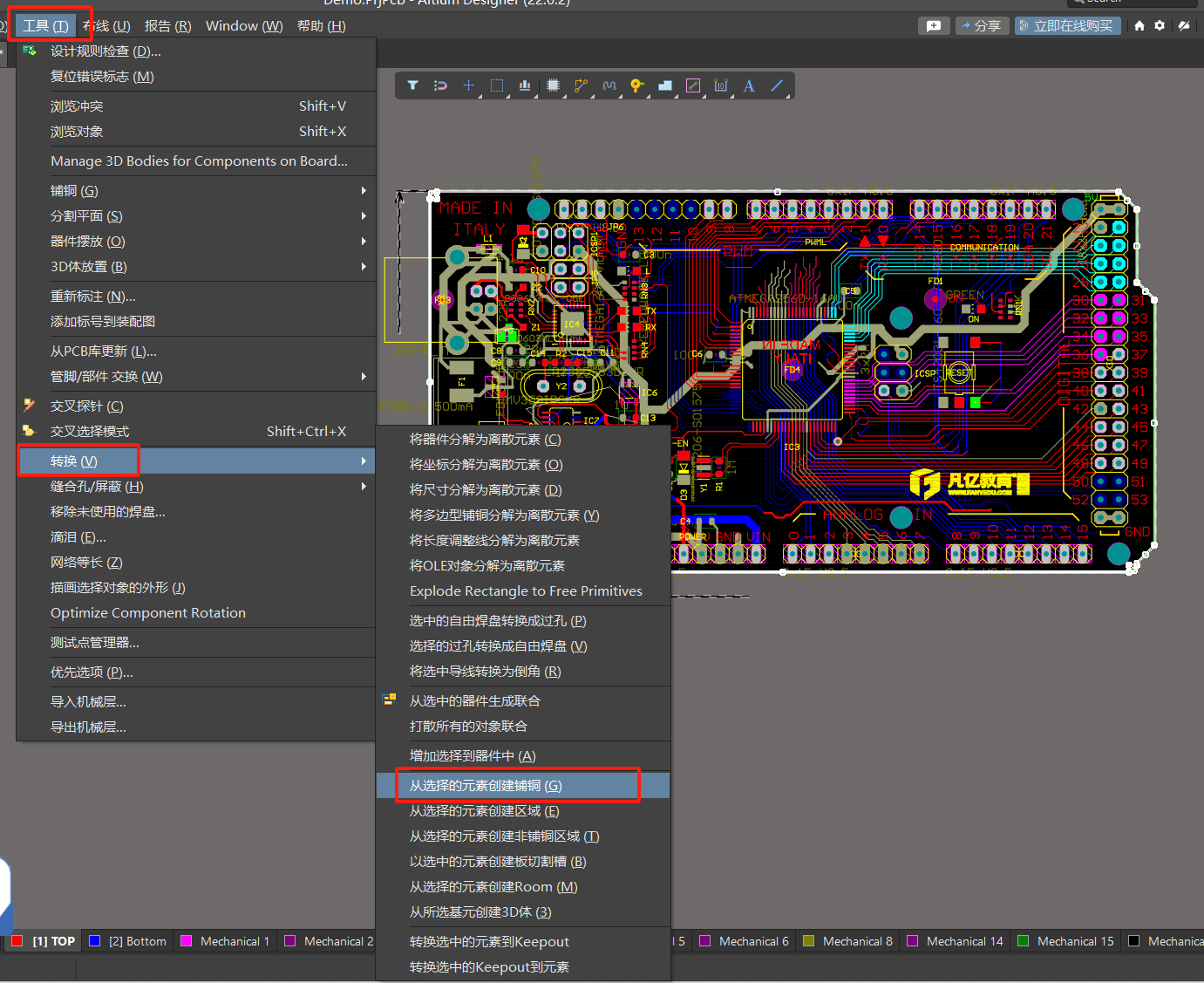Choose 以选中的元素创建板切割槽 (B)
1204x983 pixels.
[x=523, y=862]
